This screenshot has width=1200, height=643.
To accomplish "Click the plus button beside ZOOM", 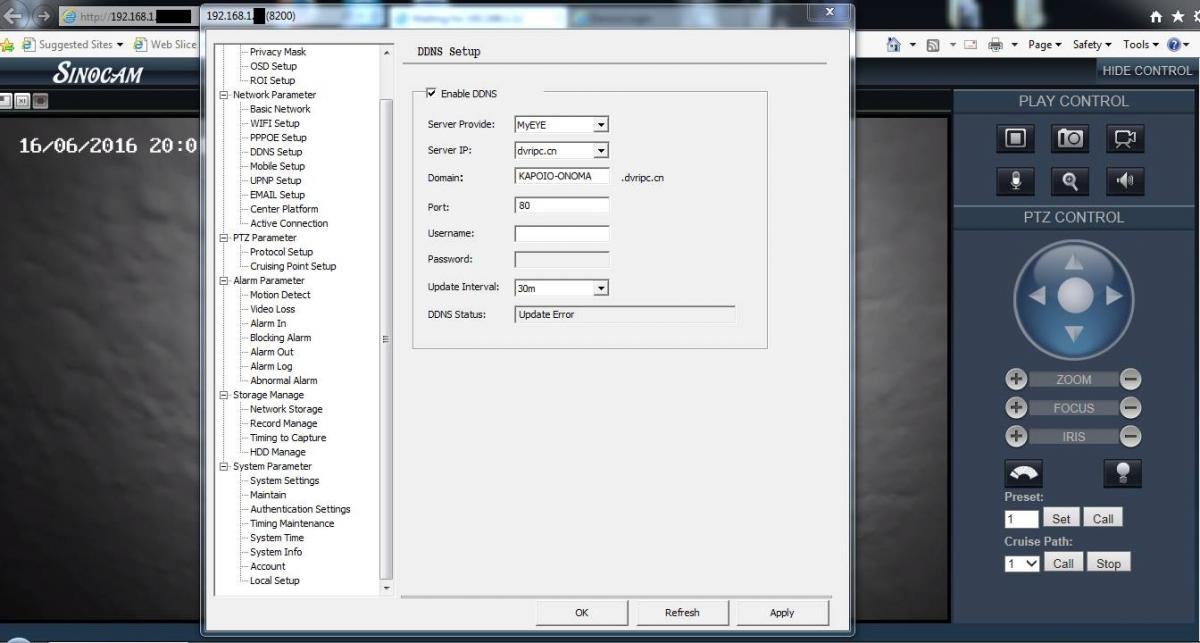I will 1016,379.
